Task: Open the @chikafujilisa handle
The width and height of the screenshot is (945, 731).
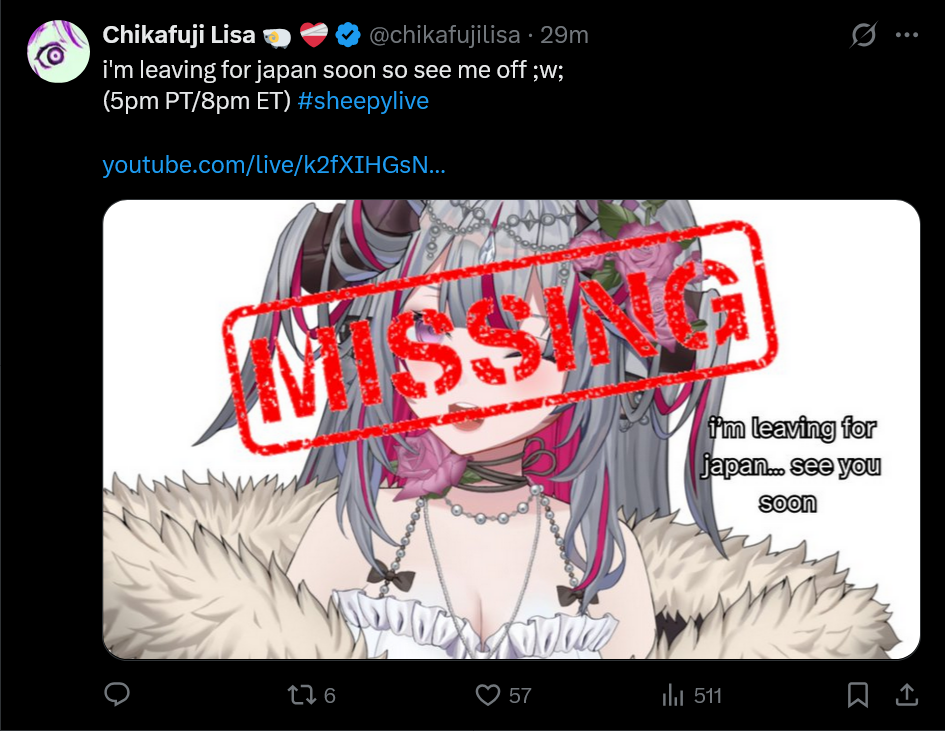Action: tap(444, 35)
